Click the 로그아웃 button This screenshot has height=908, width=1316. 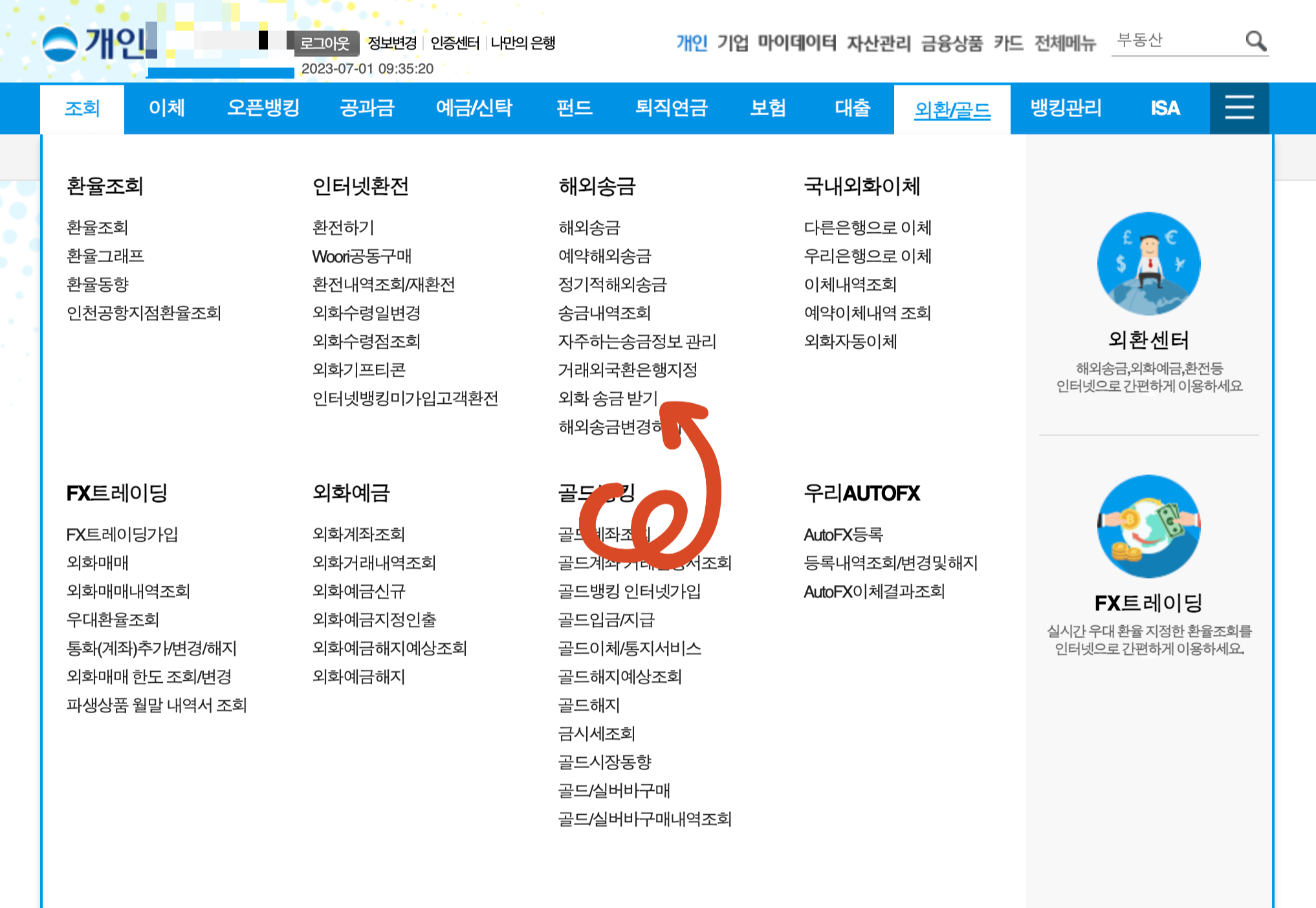[325, 43]
